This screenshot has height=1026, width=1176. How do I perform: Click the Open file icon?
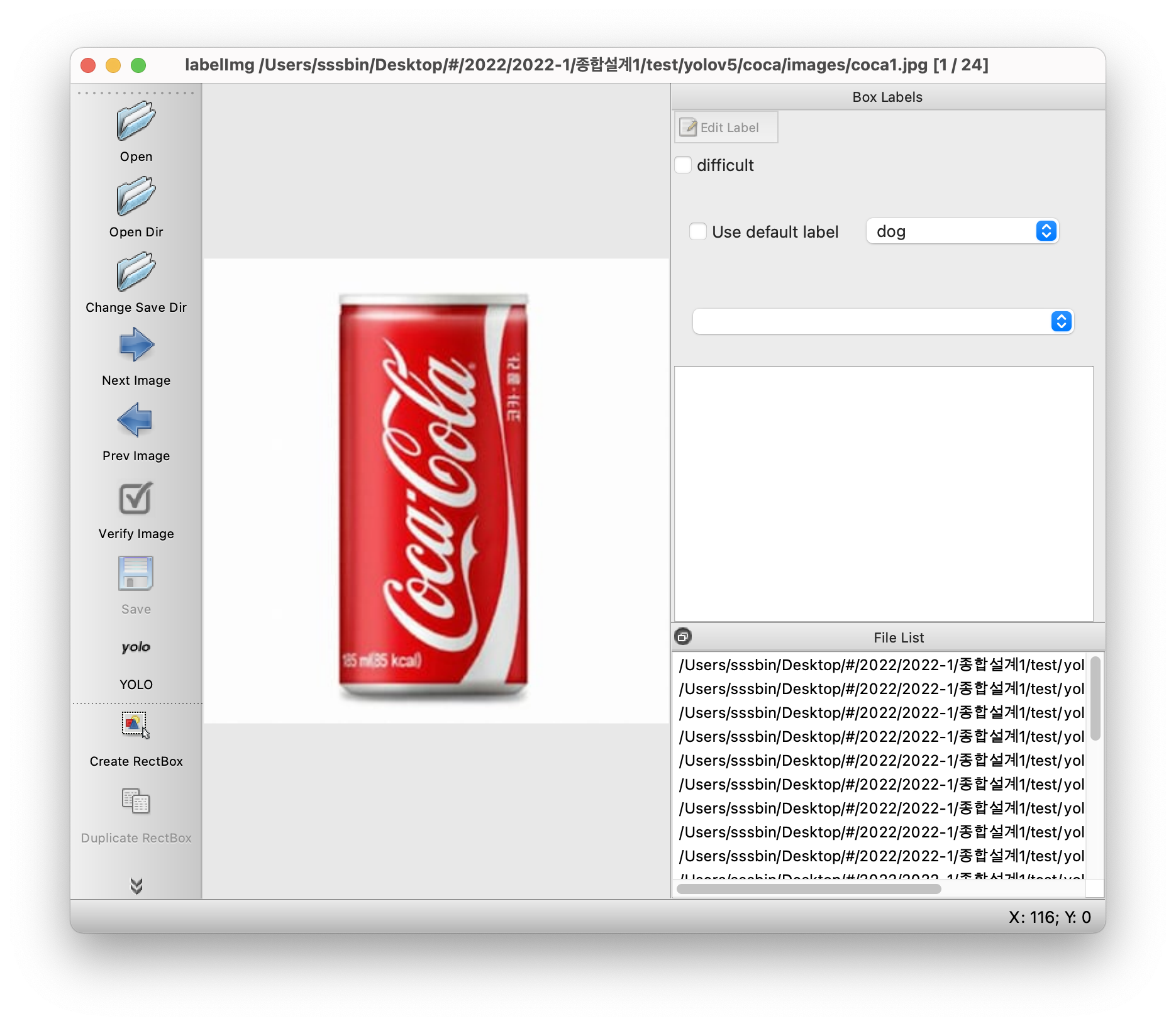136,121
